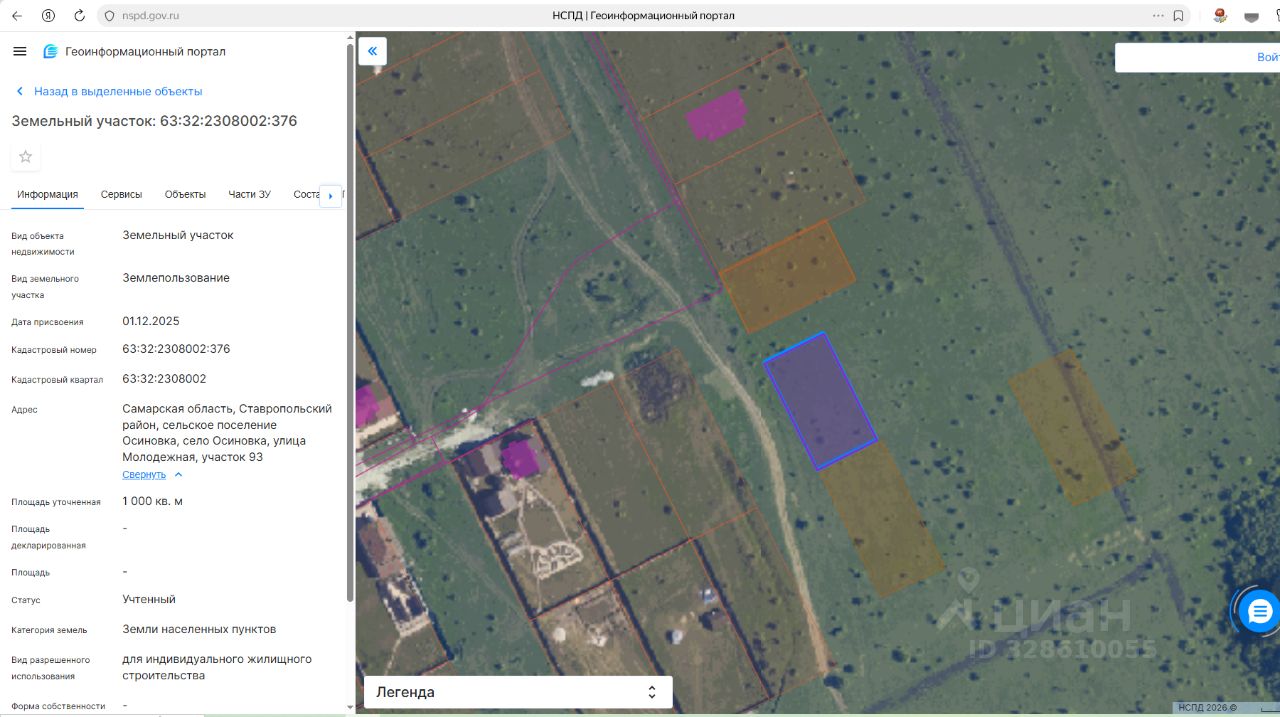Viewport: 1280px width, 717px height.
Task: Click the permitted use value for individual housing
Action: [x=217, y=667]
